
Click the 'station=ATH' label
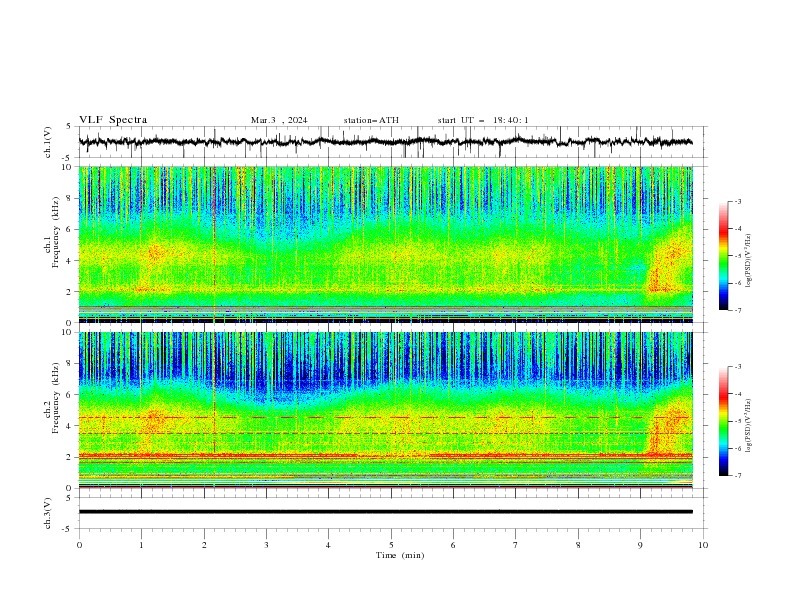click(x=371, y=120)
